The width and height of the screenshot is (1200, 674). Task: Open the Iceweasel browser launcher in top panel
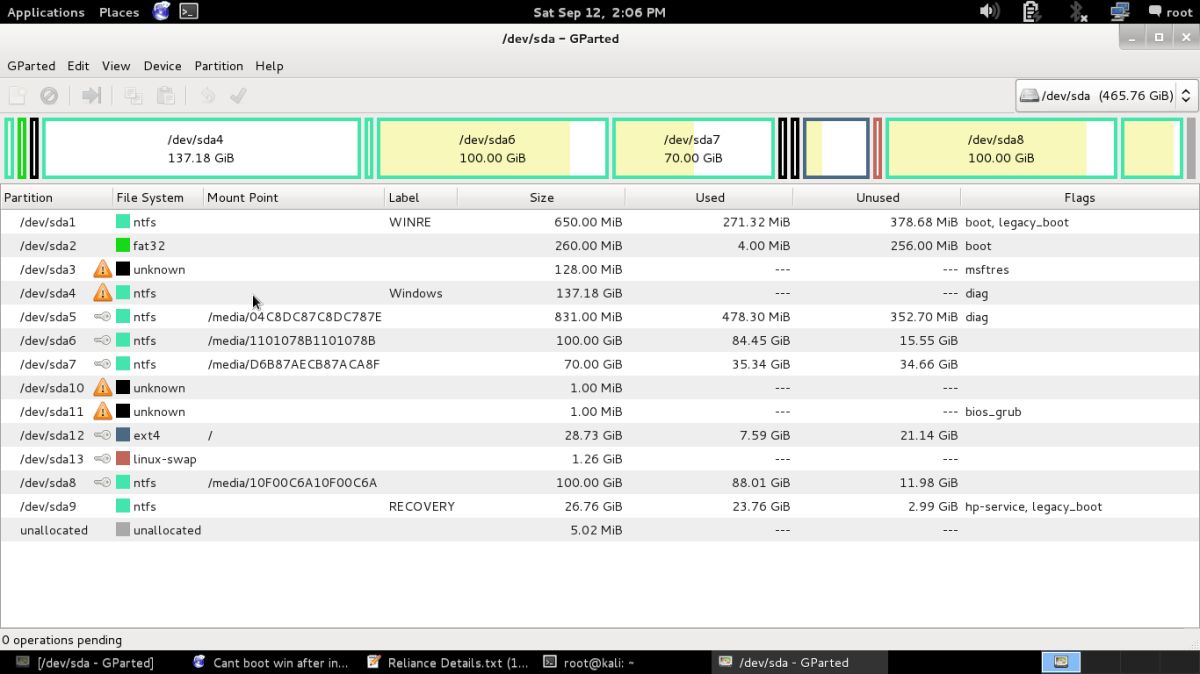[x=161, y=12]
